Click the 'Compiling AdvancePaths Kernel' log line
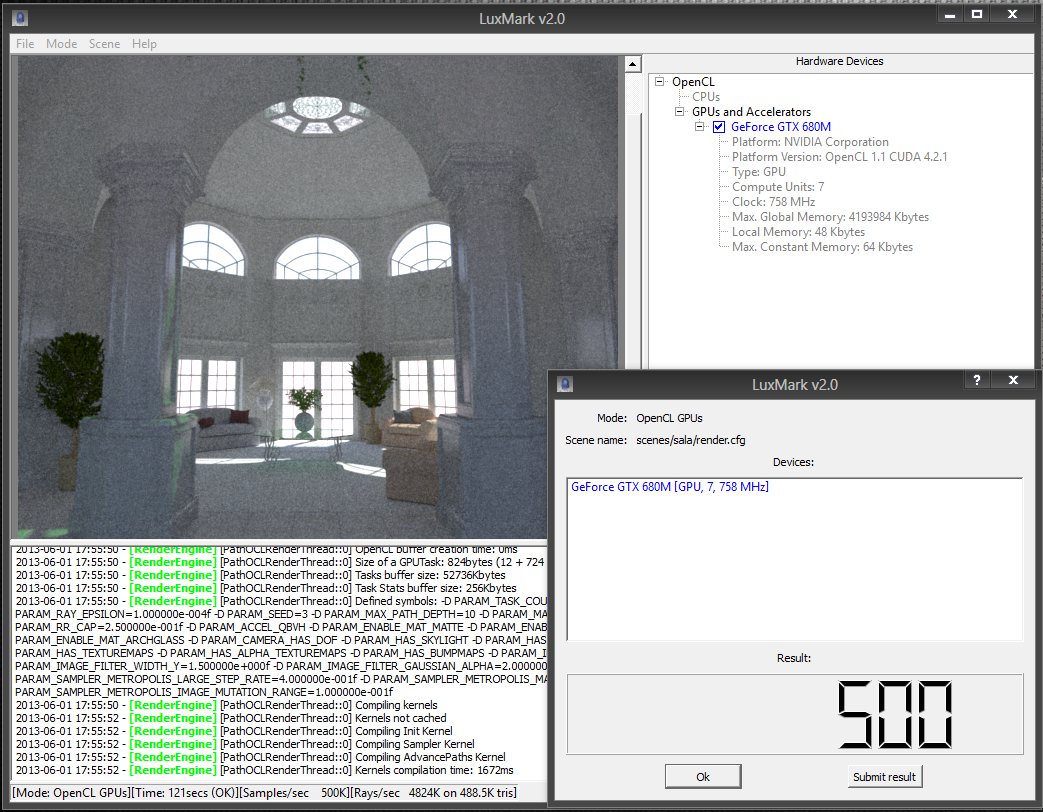 (260, 757)
